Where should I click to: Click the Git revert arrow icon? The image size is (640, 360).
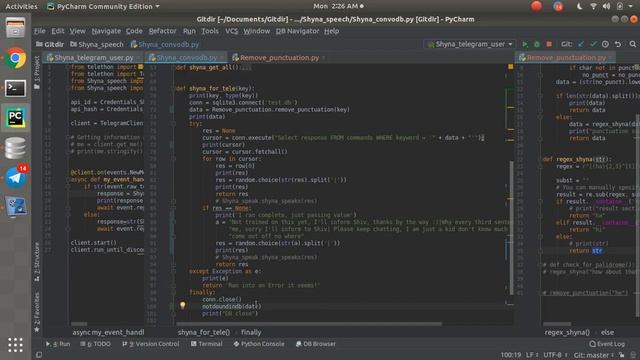coord(618,44)
